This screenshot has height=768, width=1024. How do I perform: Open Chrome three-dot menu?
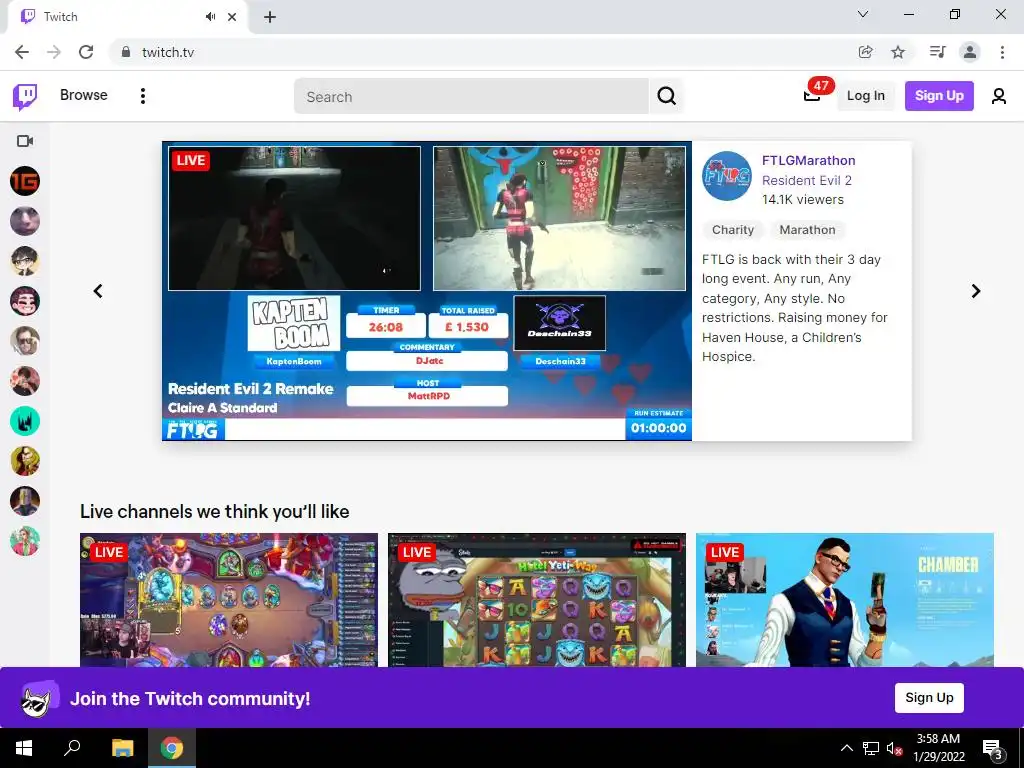[1002, 52]
